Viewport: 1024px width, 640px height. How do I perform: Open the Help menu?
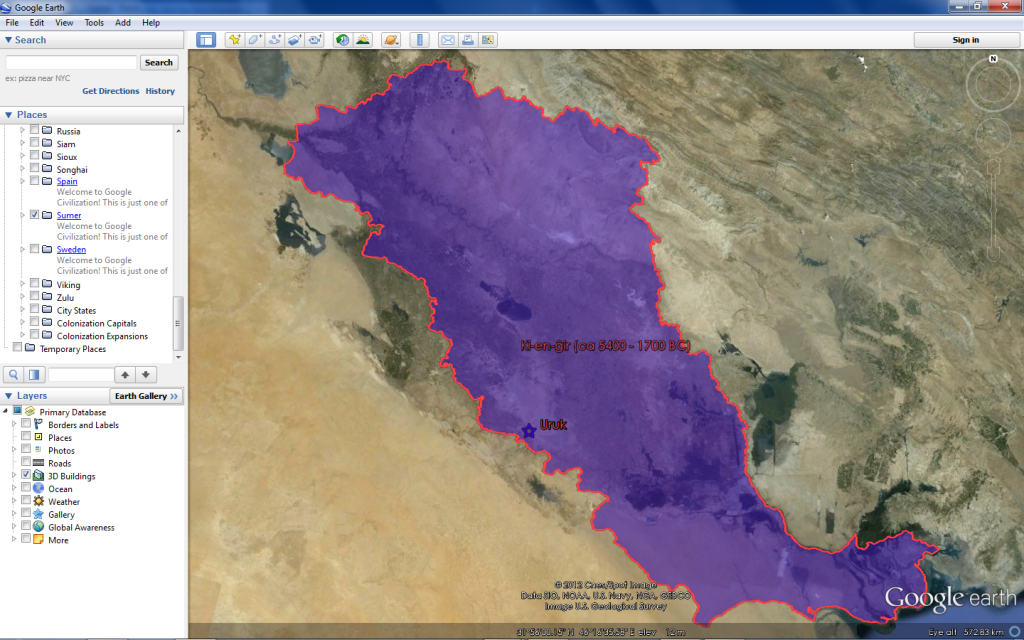[151, 22]
